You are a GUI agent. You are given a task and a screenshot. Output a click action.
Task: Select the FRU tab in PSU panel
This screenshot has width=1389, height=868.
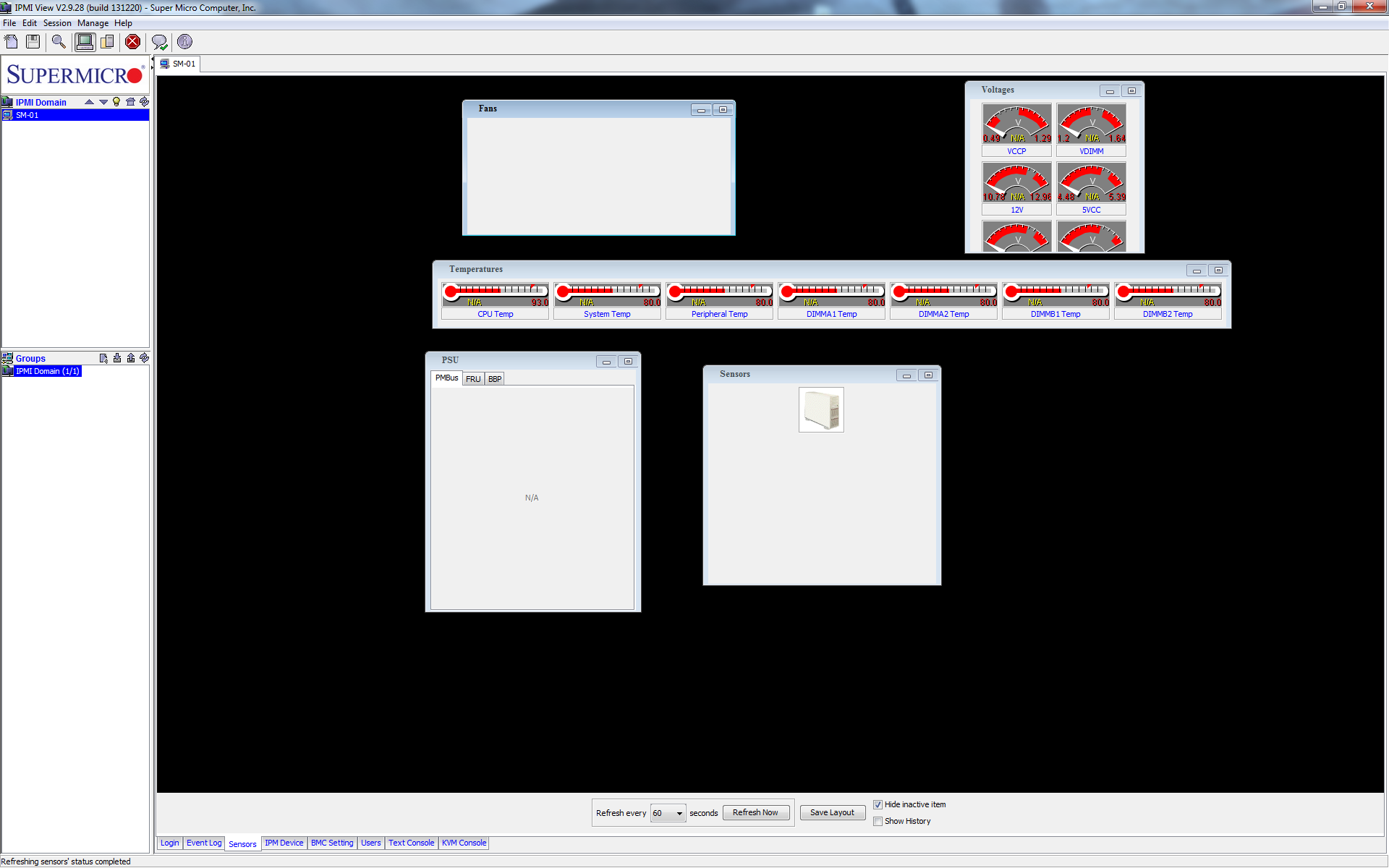pos(473,379)
